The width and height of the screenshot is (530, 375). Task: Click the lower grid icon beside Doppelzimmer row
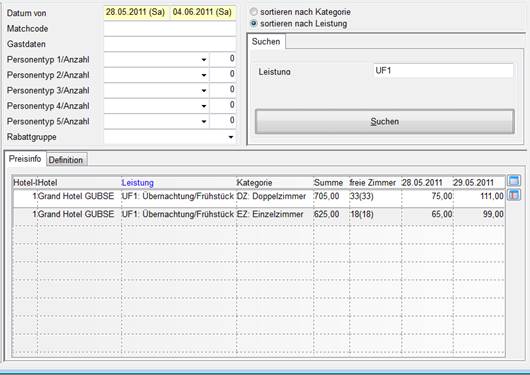point(514,195)
